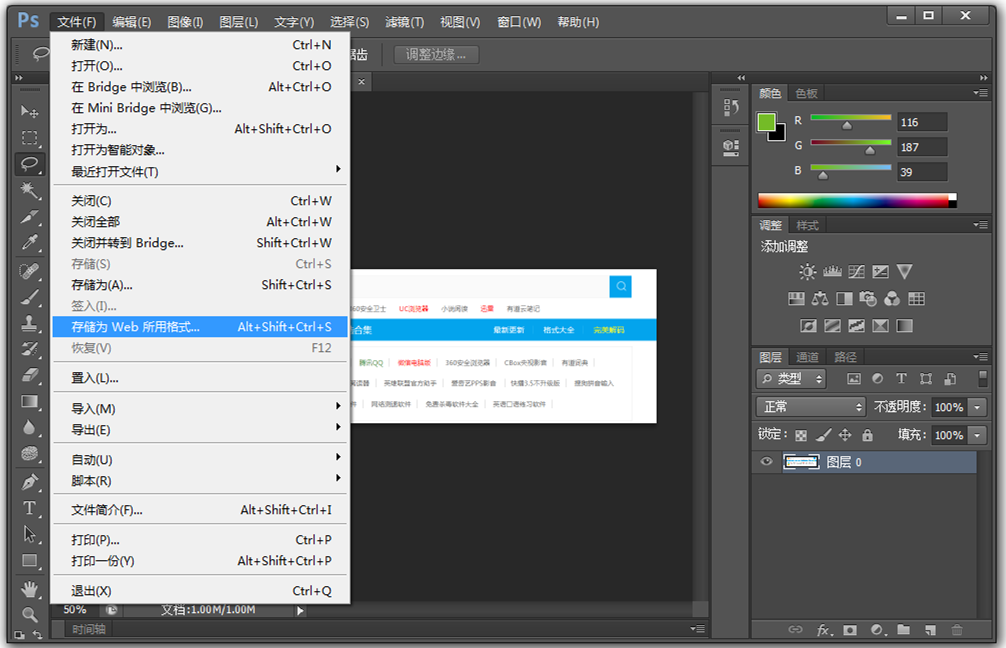Image resolution: width=1006 pixels, height=648 pixels.
Task: Switch to the 路径 tab
Action: click(x=845, y=357)
